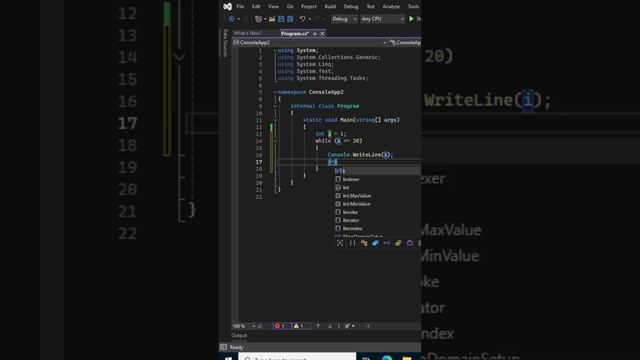Open File Explorer from the taskbar
640x360 pixels.
coord(407,358)
